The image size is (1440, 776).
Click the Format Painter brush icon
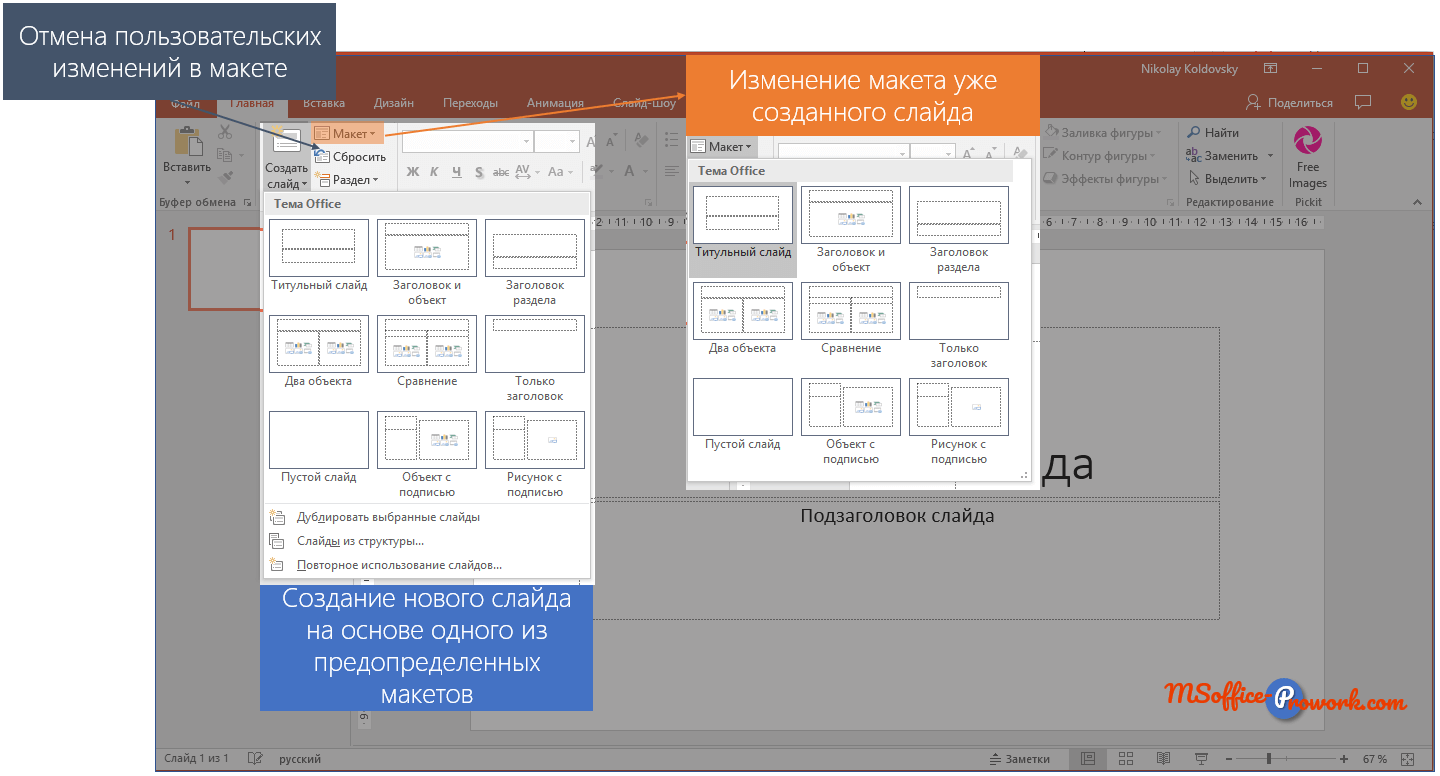(225, 176)
